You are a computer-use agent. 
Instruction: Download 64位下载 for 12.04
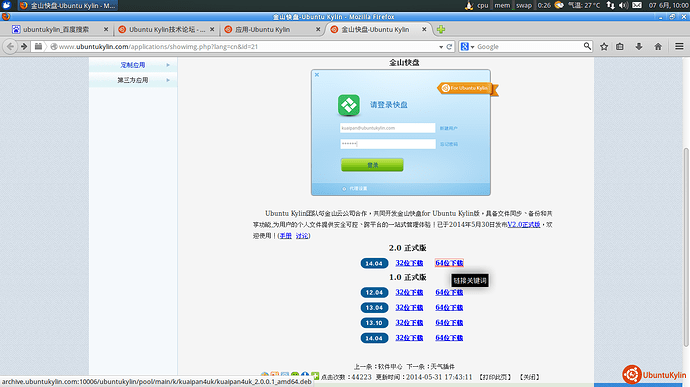449,292
